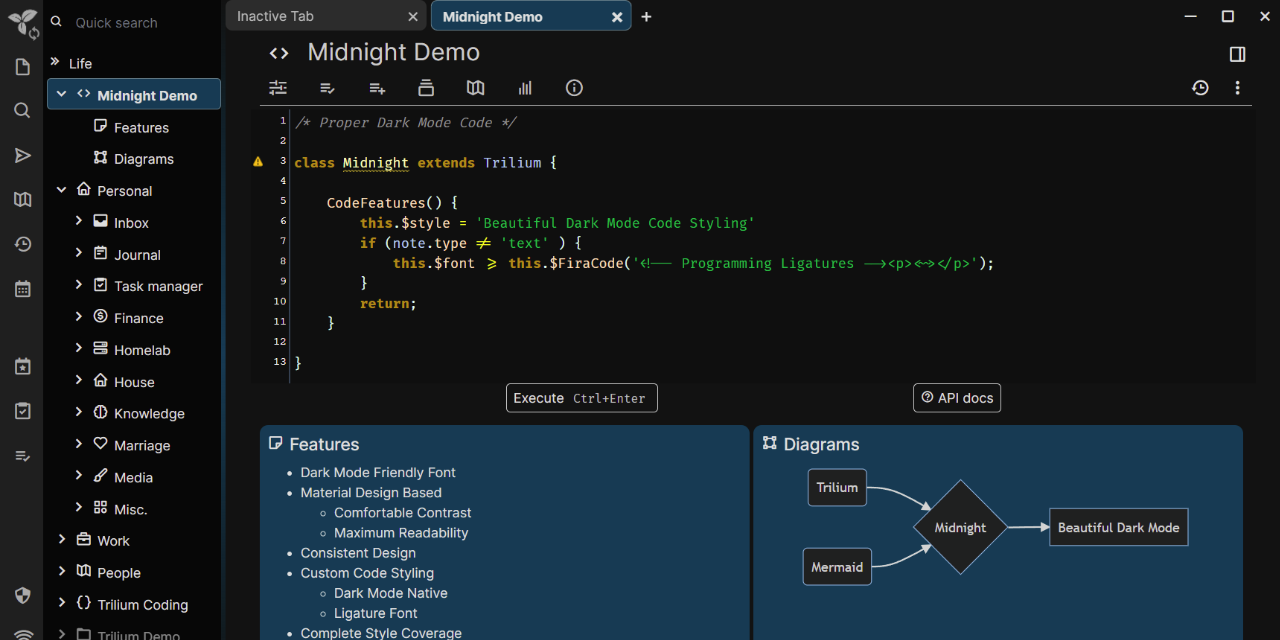Open the note map launcher icon
1280x640 pixels.
[22, 200]
